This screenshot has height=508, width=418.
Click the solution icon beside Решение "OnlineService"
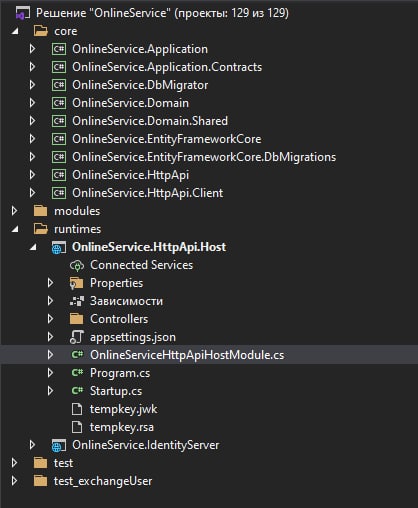[23, 13]
